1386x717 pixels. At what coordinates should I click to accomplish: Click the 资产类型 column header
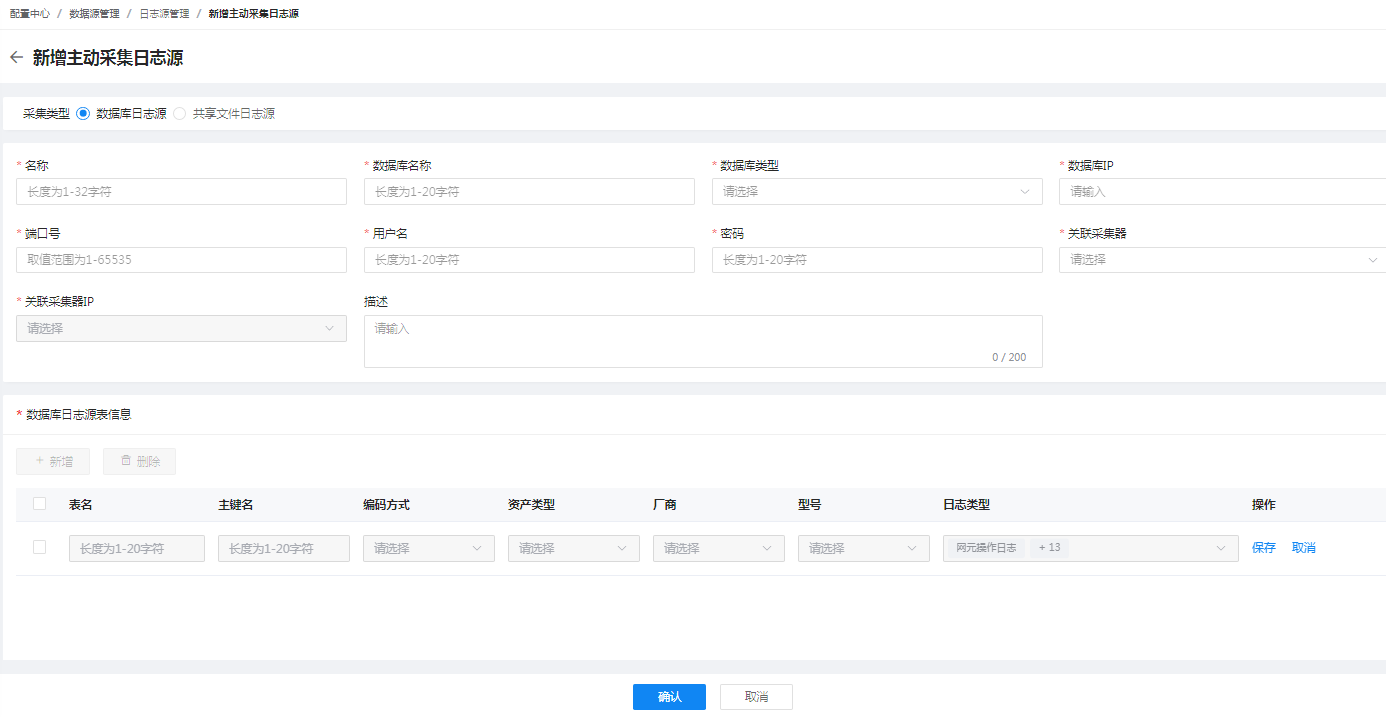(531, 505)
